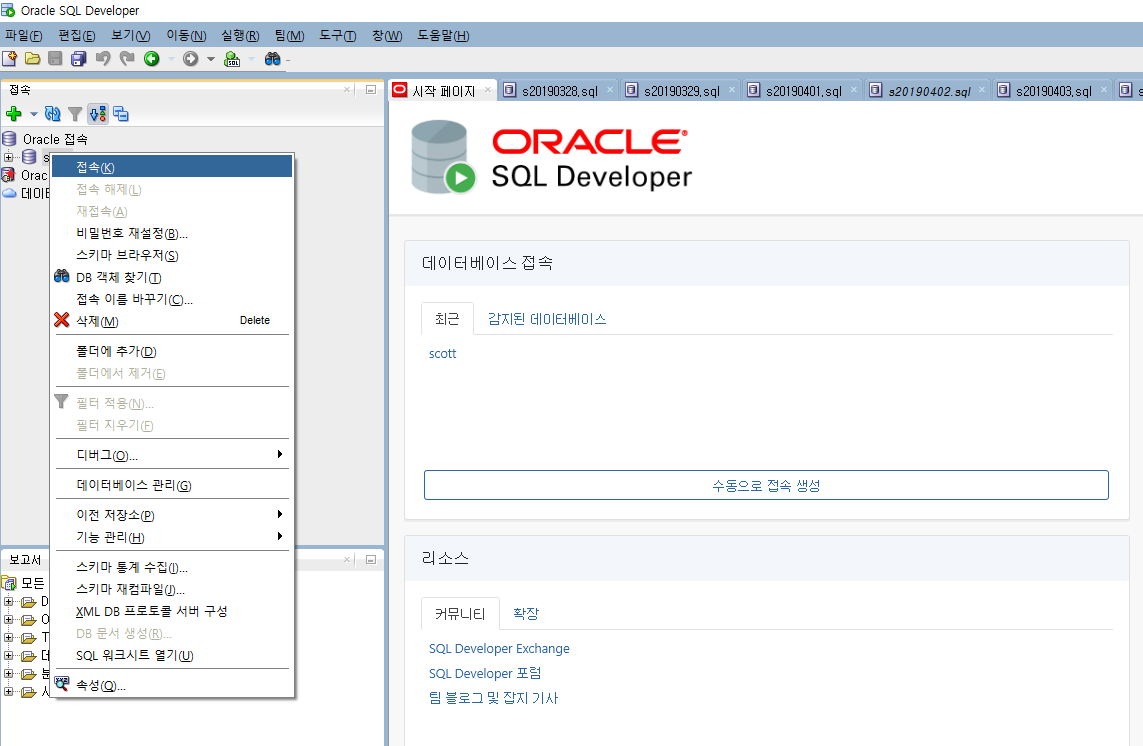The height and width of the screenshot is (746, 1143).
Task: Choose XML DB 프로토콜 서버 구성
Action: tap(172, 611)
